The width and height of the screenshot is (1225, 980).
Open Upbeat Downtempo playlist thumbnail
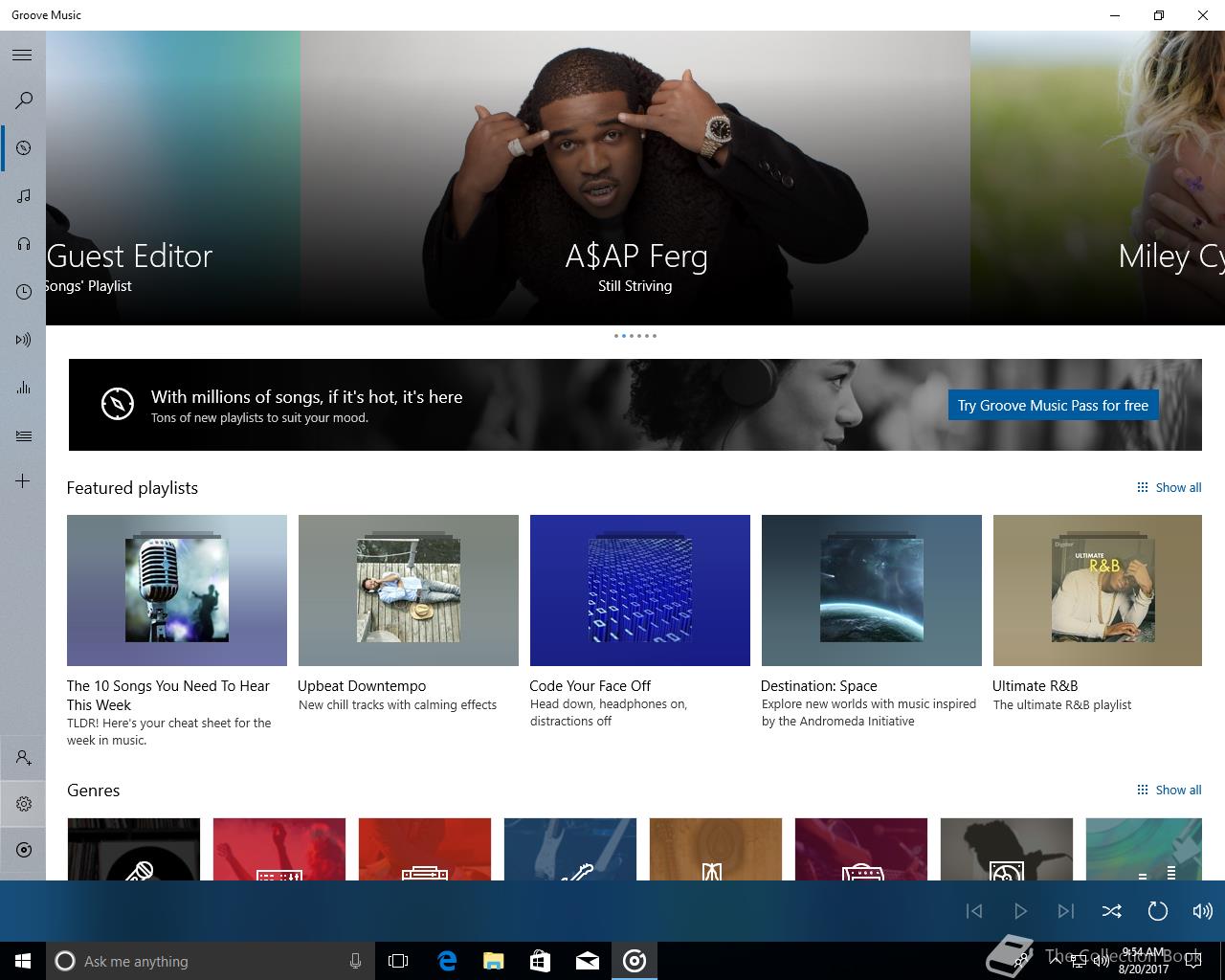tap(409, 590)
